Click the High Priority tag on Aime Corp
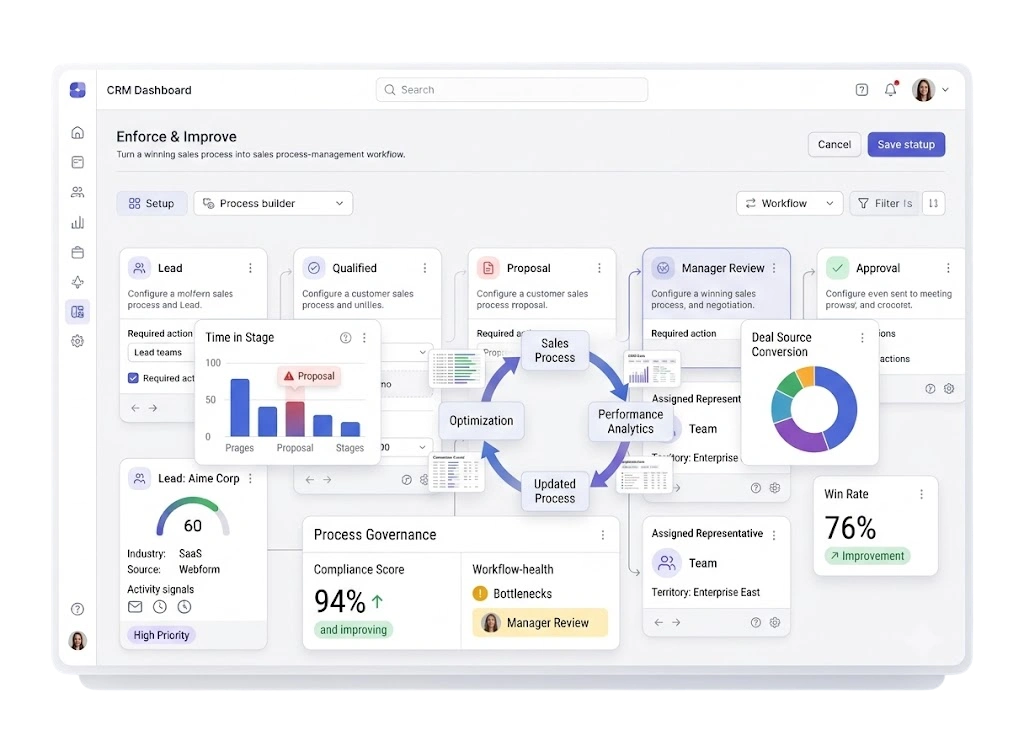The height and width of the screenshot is (741, 1024). (161, 635)
